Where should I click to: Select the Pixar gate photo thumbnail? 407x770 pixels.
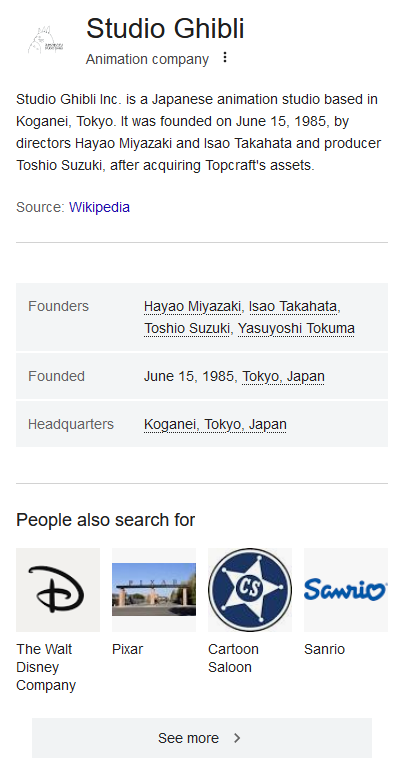tap(154, 590)
